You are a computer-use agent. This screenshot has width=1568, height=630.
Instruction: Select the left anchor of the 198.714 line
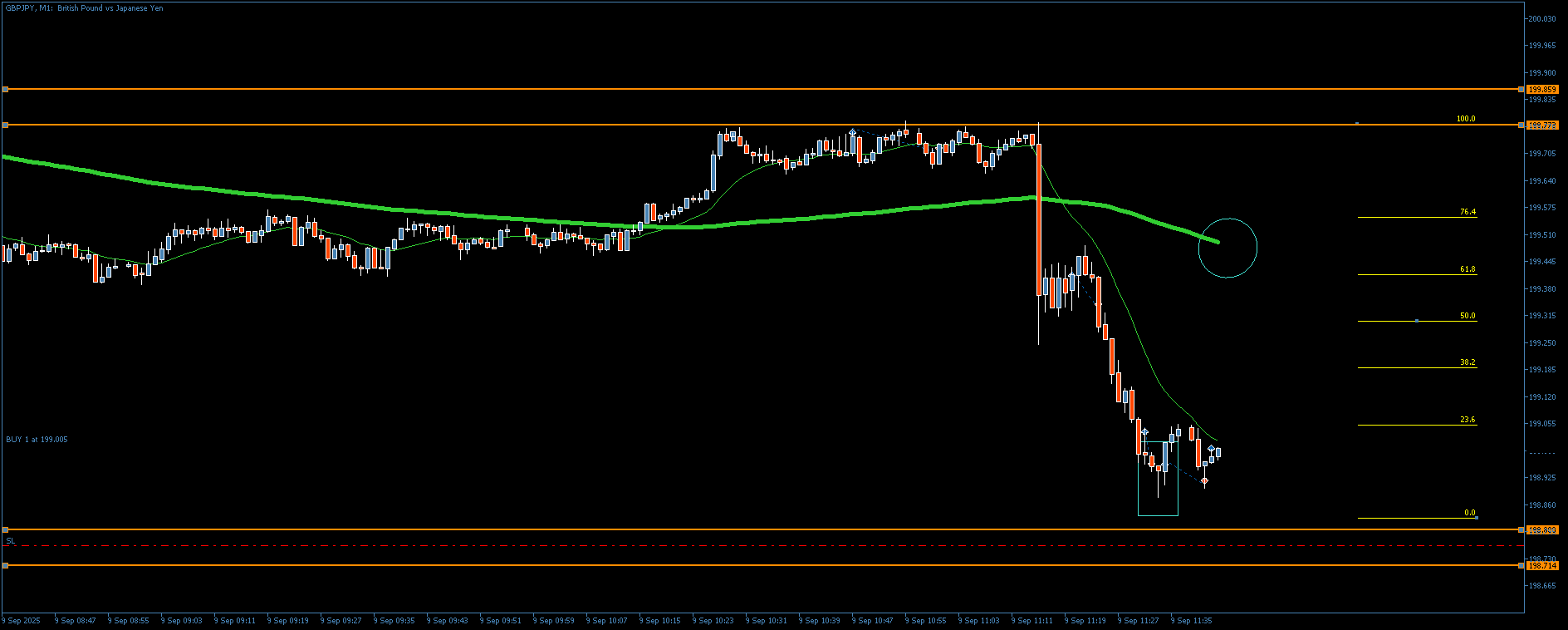pos(5,565)
